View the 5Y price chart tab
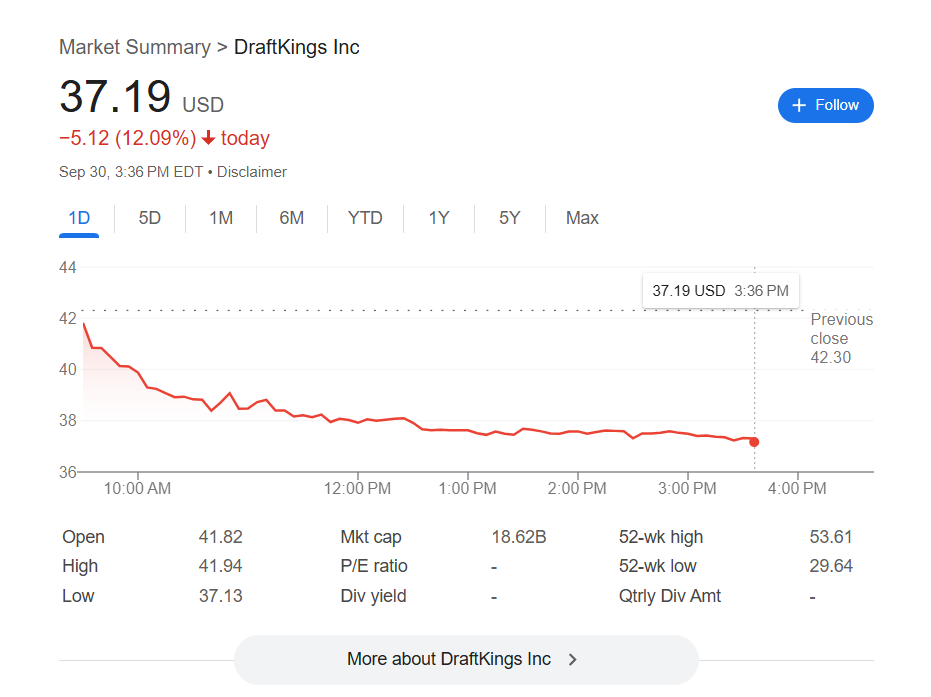The image size is (931, 697). [510, 218]
